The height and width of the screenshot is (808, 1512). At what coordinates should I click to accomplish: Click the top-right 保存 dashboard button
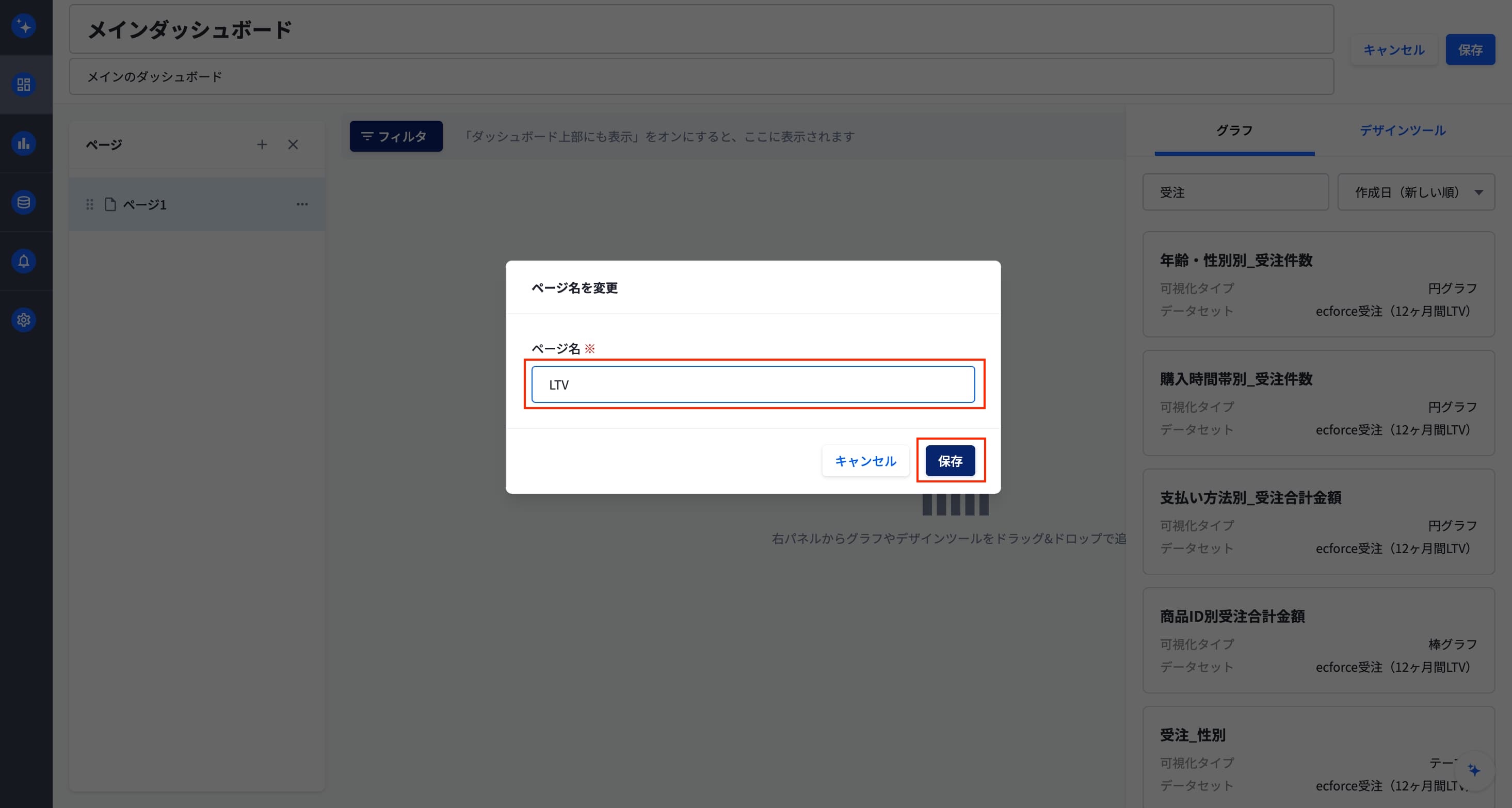(1470, 50)
